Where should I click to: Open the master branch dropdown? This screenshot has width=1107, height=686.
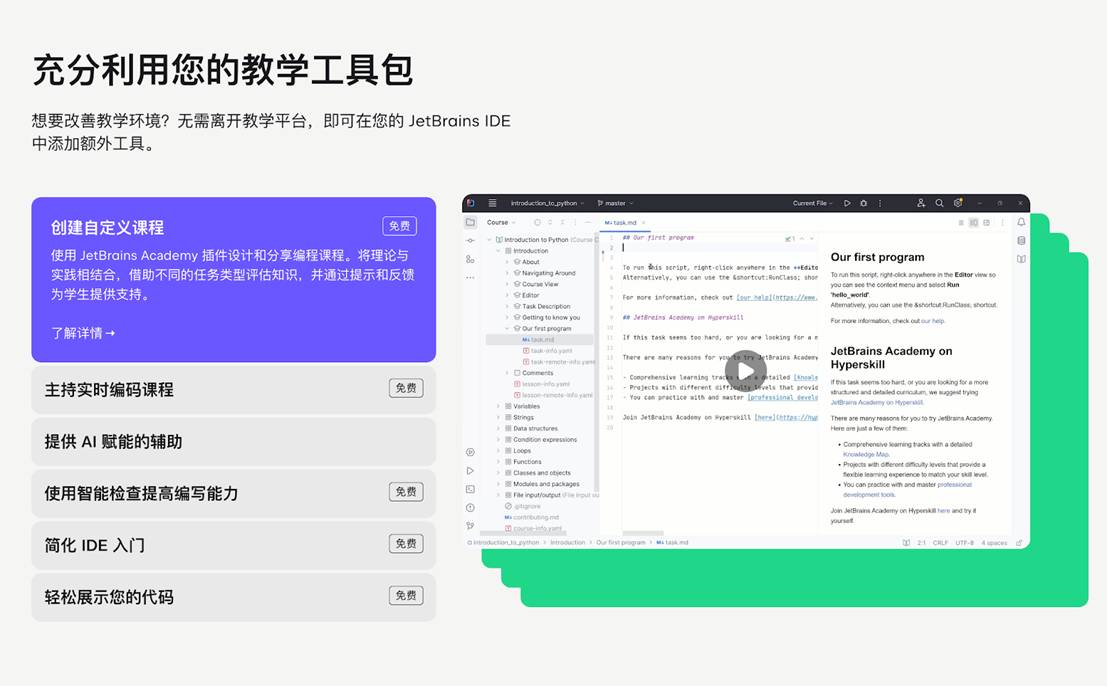618,203
